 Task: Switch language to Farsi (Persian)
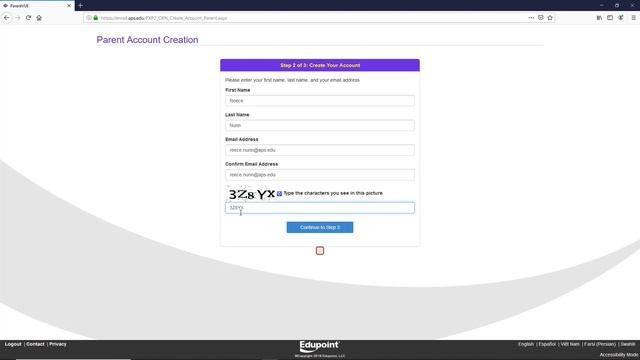point(600,344)
